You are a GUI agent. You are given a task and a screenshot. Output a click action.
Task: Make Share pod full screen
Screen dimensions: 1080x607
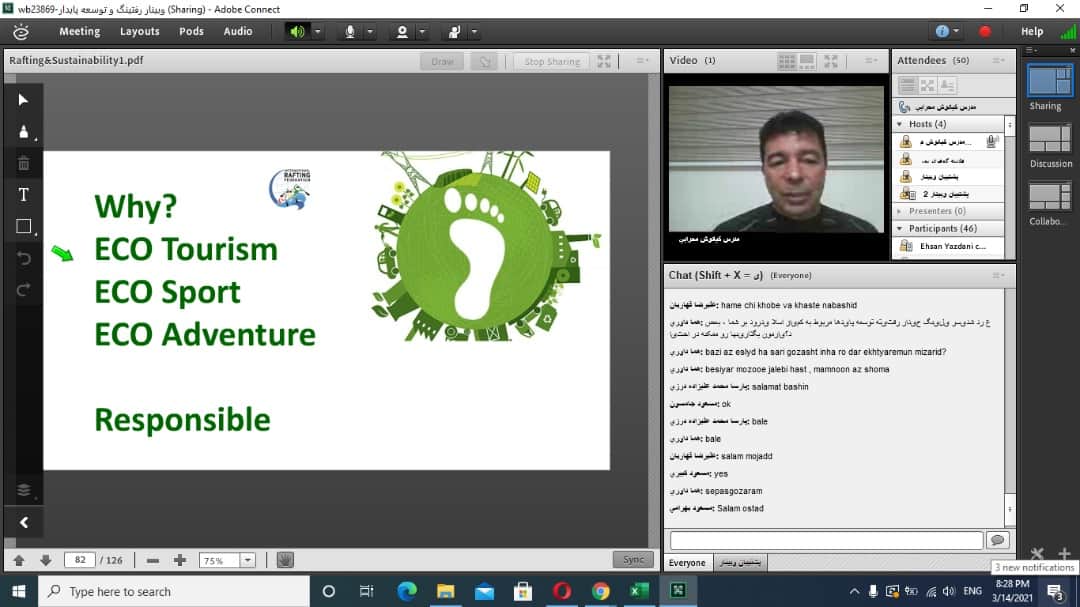point(604,61)
